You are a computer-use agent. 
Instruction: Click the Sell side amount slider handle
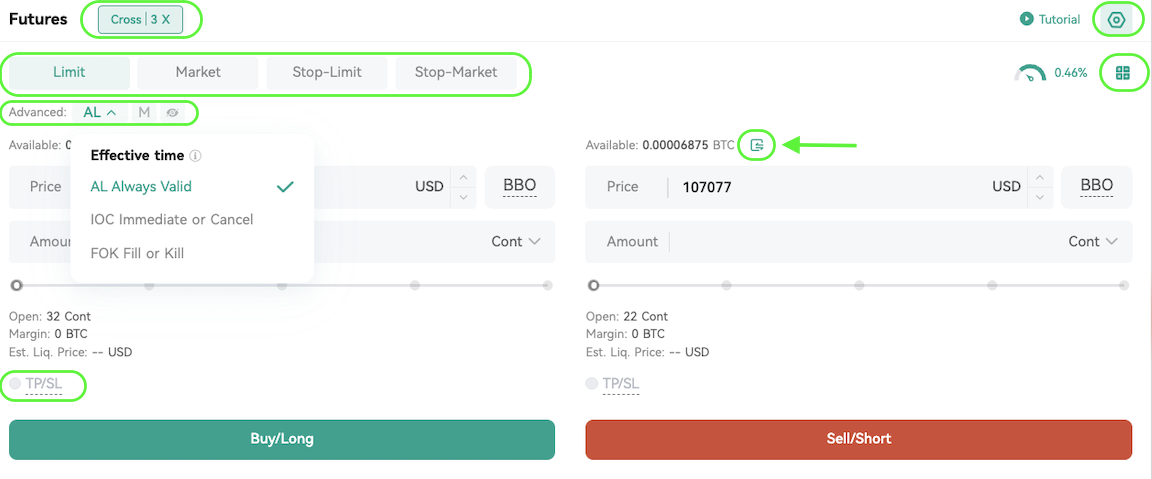coord(594,285)
